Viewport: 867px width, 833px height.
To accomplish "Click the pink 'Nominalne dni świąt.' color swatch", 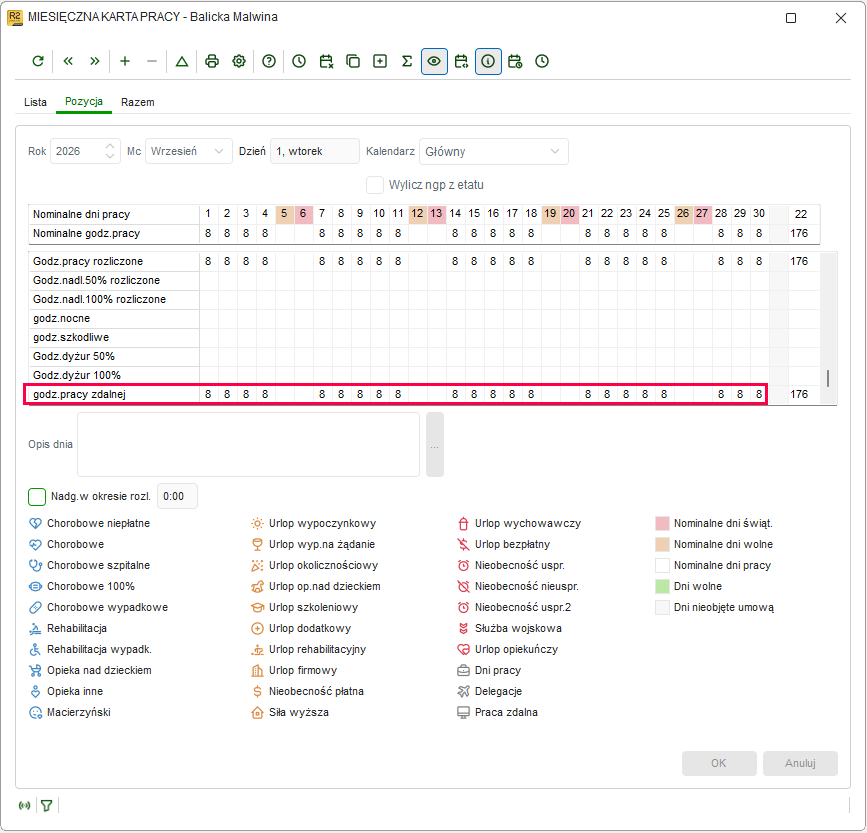I will 662,523.
